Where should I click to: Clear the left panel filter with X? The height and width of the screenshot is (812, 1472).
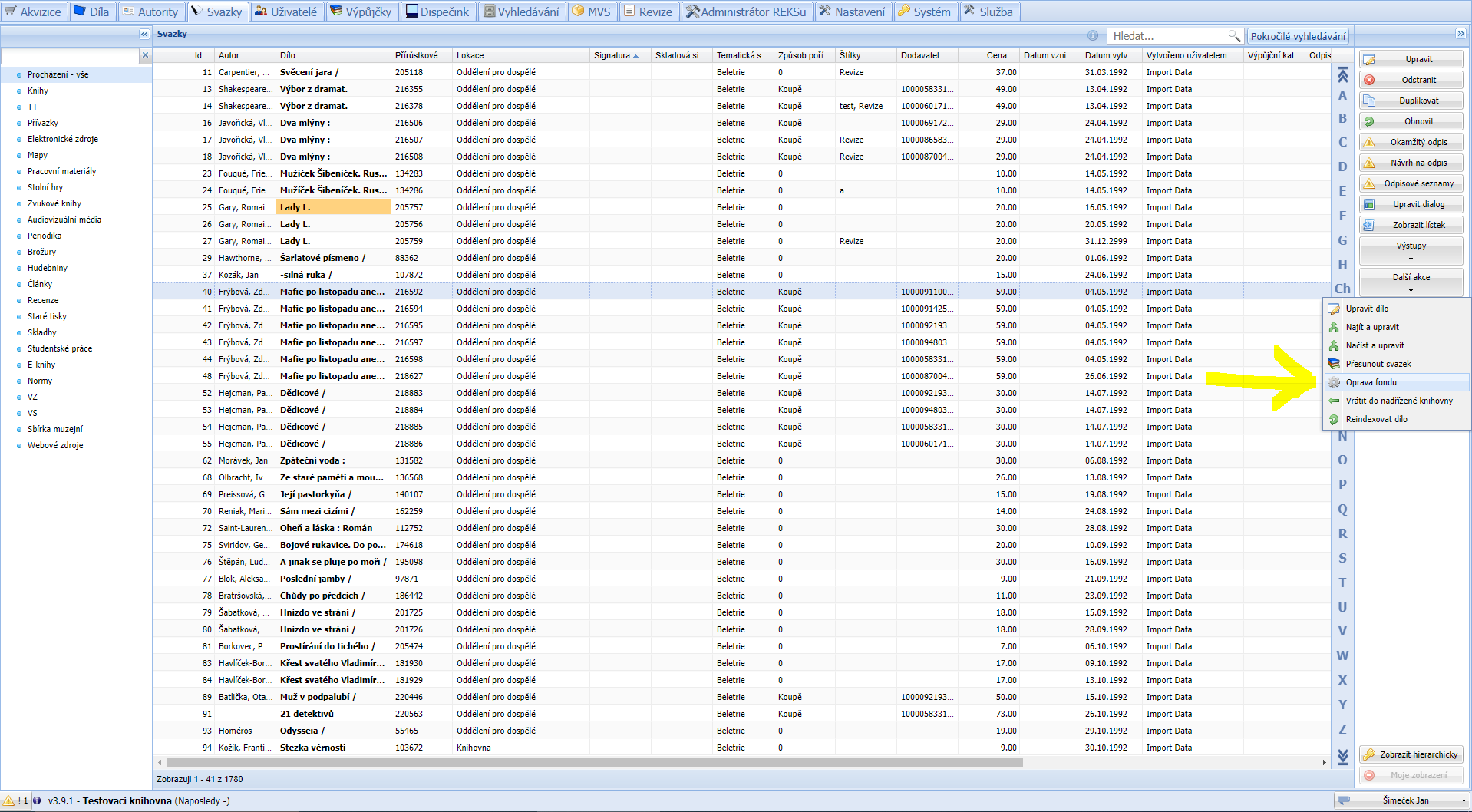click(x=145, y=55)
